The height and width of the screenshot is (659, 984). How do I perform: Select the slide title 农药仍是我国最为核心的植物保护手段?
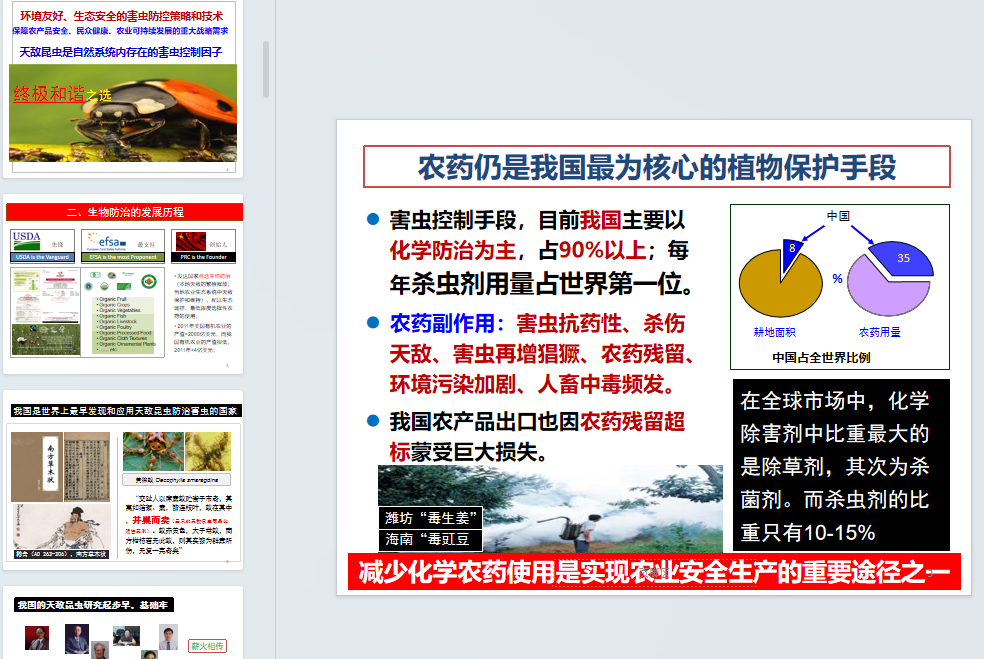click(x=656, y=167)
